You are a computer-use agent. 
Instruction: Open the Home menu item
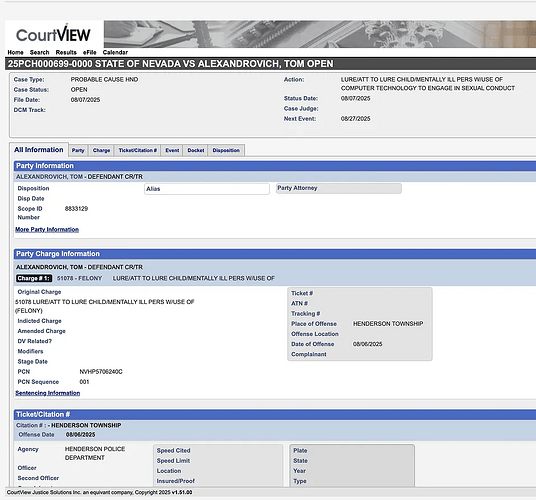15,52
